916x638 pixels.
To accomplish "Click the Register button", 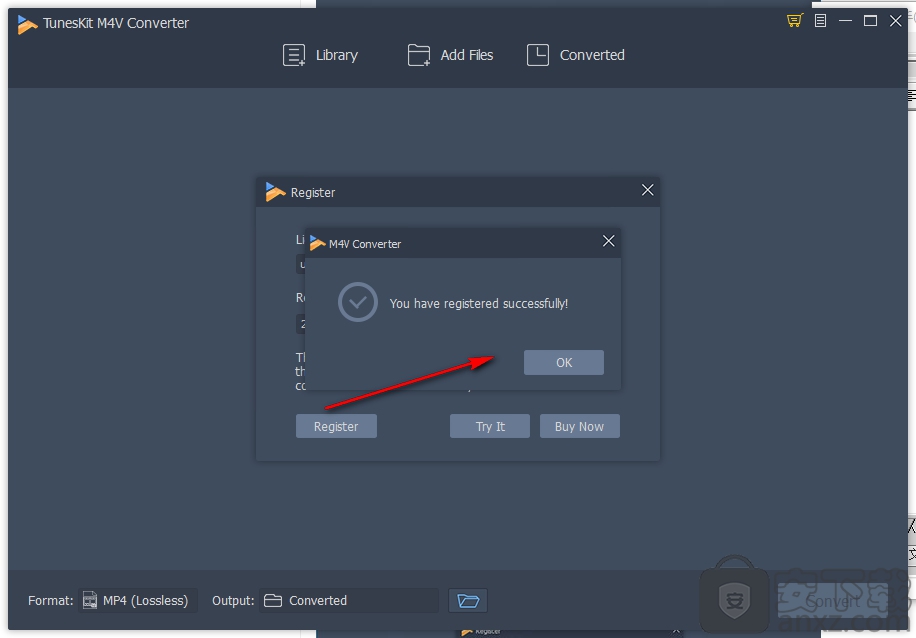I will pos(336,427).
